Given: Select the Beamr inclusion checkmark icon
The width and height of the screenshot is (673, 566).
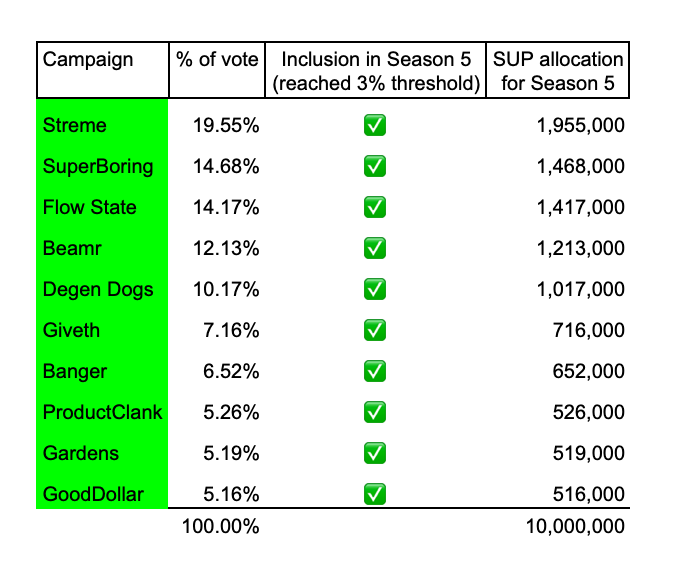Looking at the screenshot, I should coord(375,248).
